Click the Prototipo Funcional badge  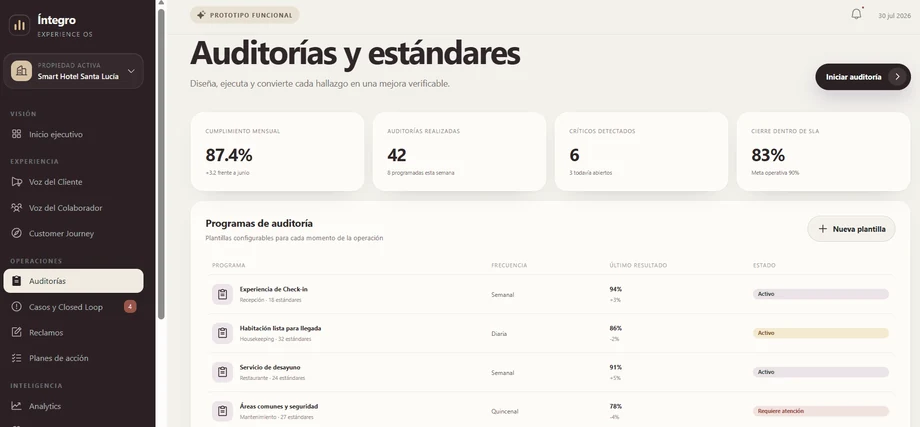245,15
